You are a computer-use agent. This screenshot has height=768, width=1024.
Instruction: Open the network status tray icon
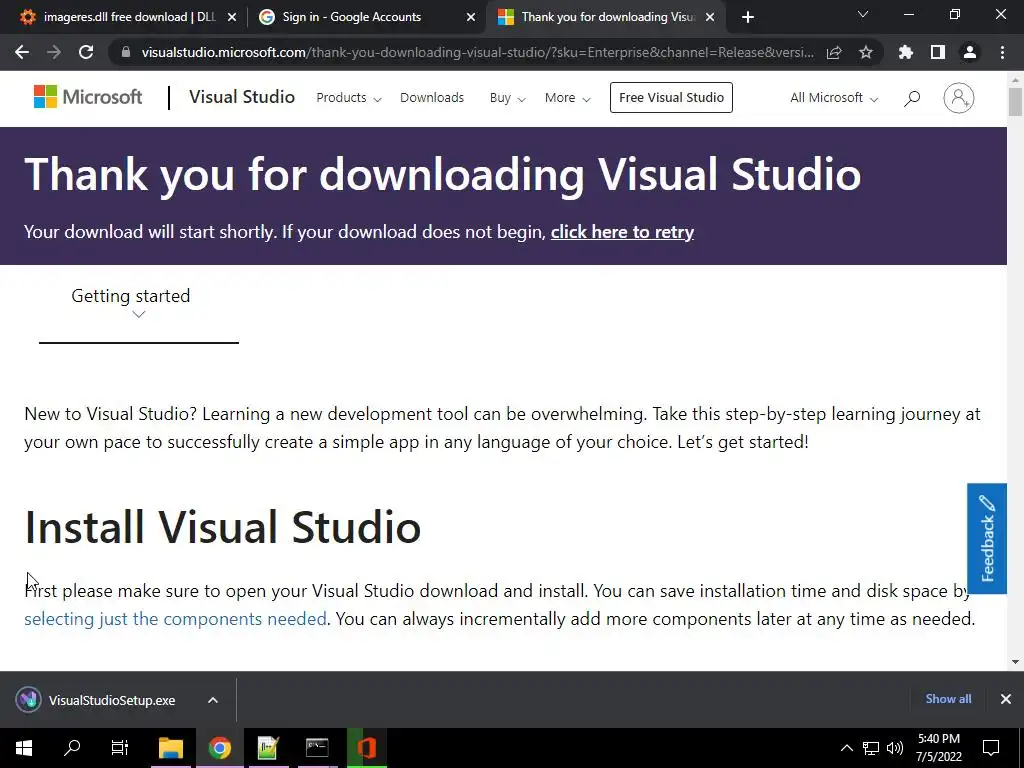coord(871,748)
